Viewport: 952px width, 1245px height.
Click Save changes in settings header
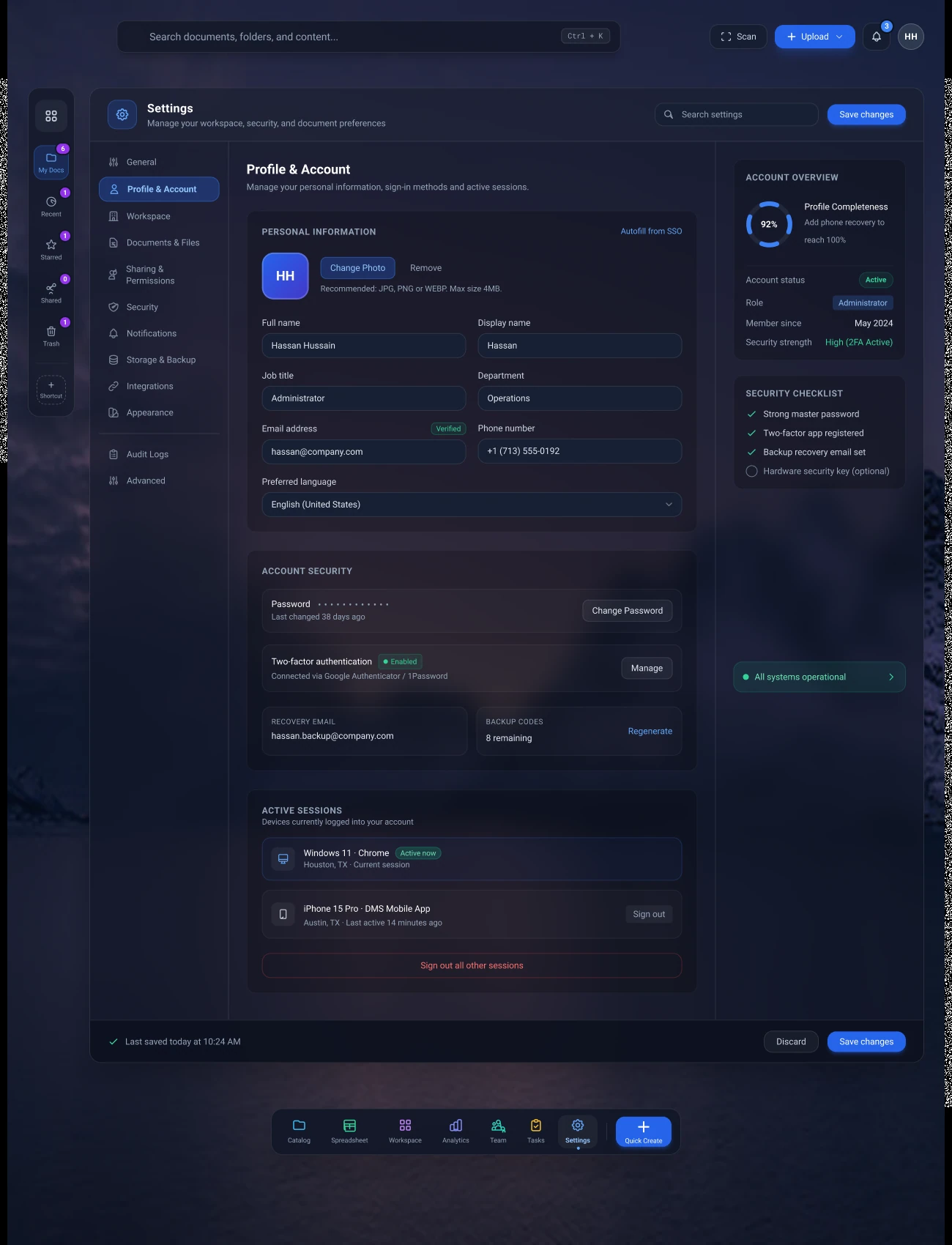click(x=866, y=114)
